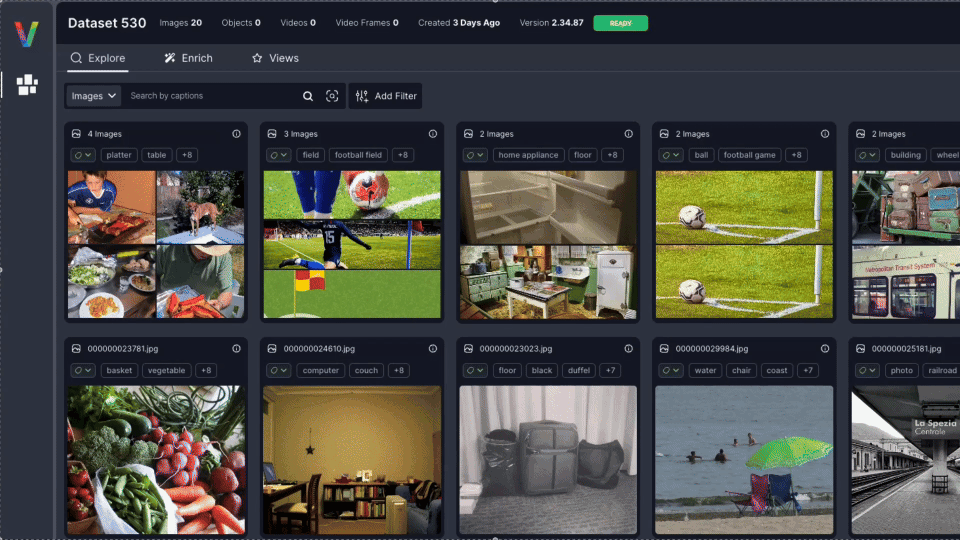The image size is (960, 540).
Task: Open the dataset grid icon in sidebar
Action: 27,84
